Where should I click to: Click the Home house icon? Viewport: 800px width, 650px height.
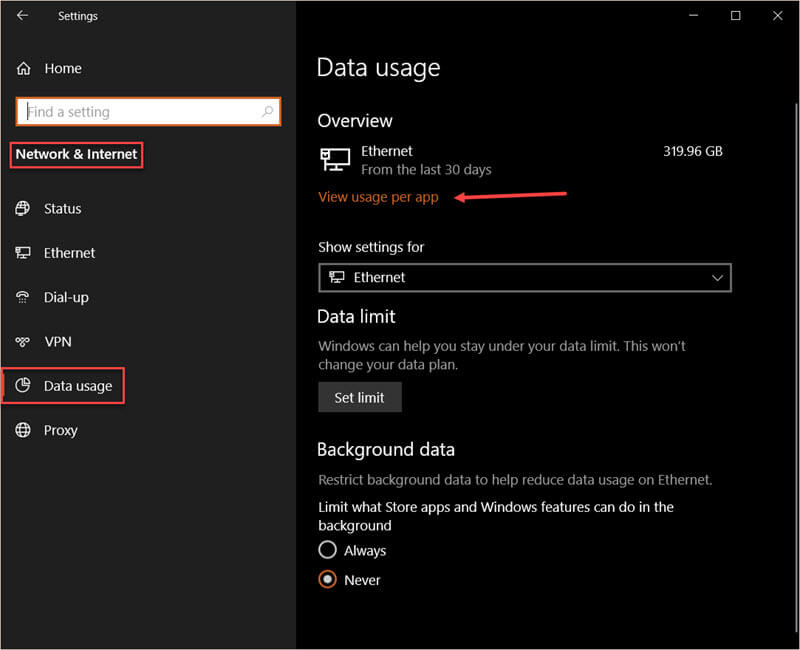coord(23,68)
